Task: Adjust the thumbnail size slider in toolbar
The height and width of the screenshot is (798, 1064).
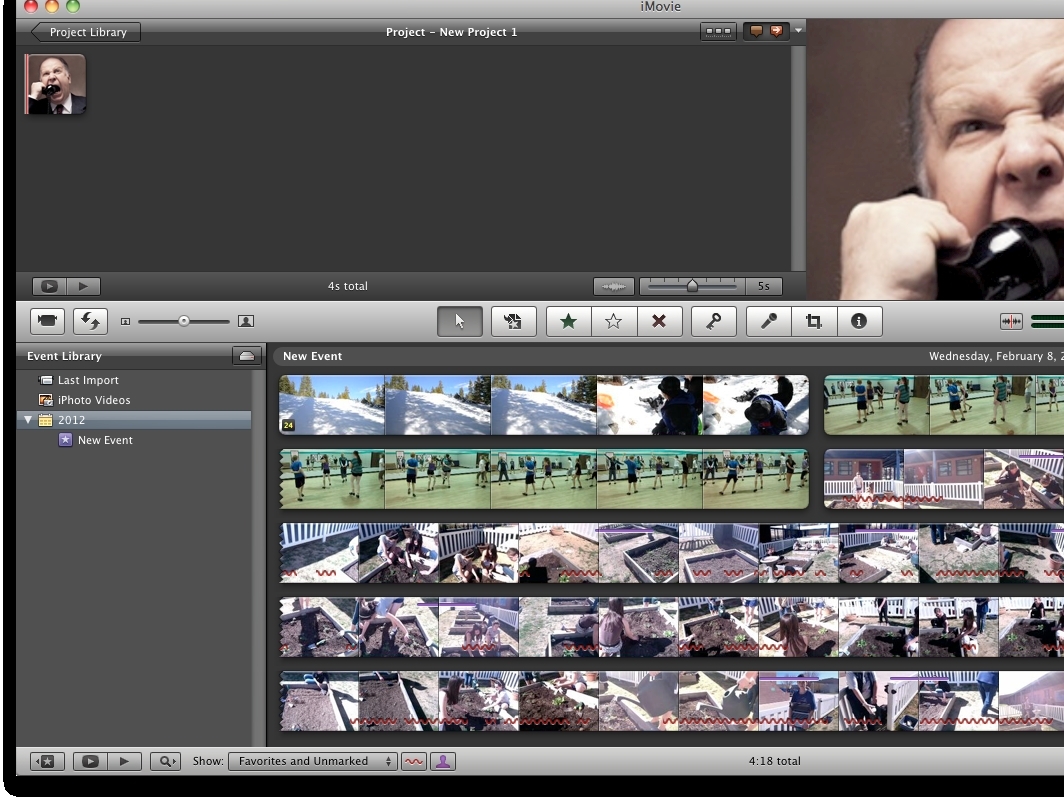Action: (184, 321)
